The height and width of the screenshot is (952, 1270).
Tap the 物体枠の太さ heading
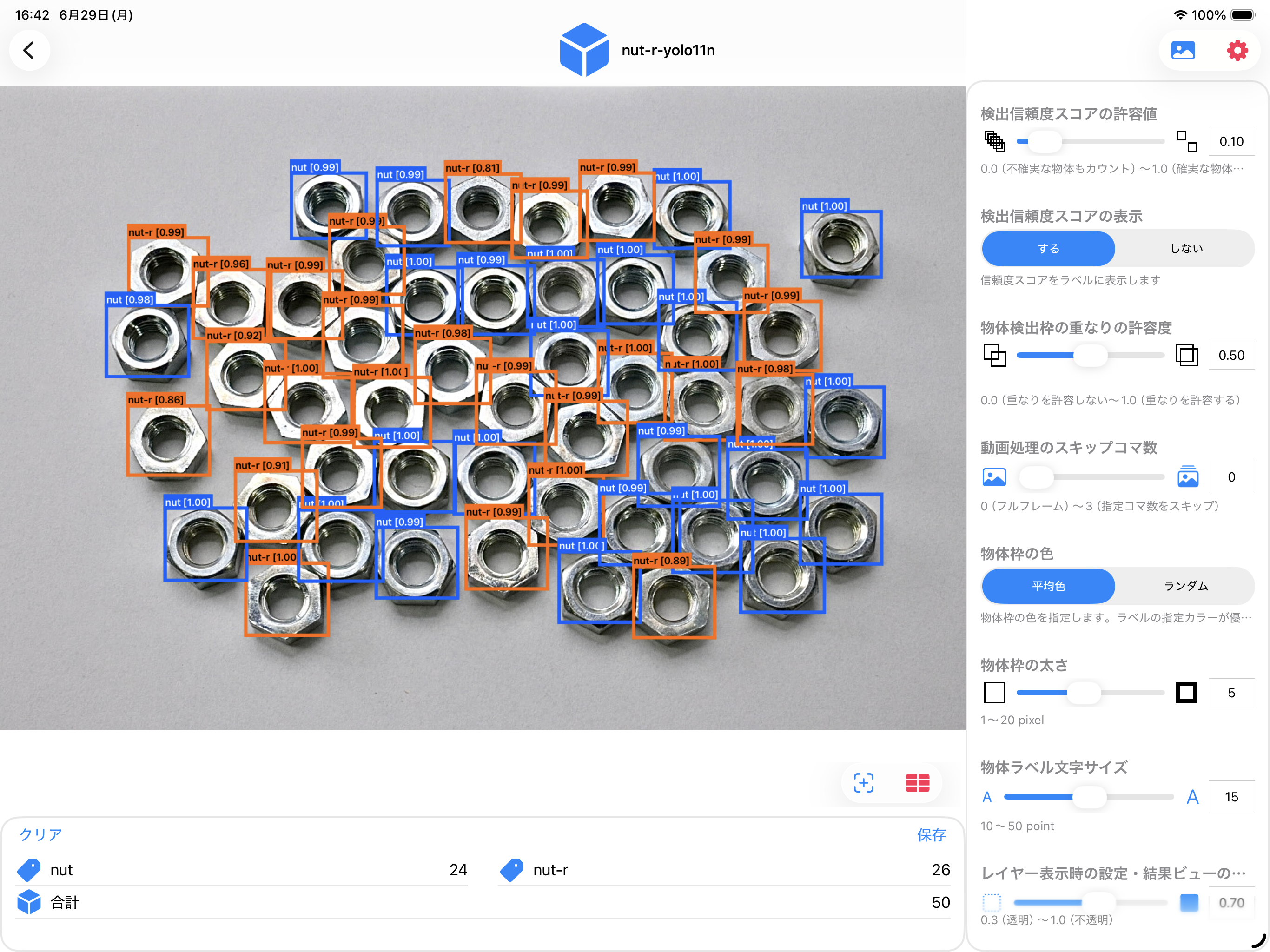[x=1024, y=665]
